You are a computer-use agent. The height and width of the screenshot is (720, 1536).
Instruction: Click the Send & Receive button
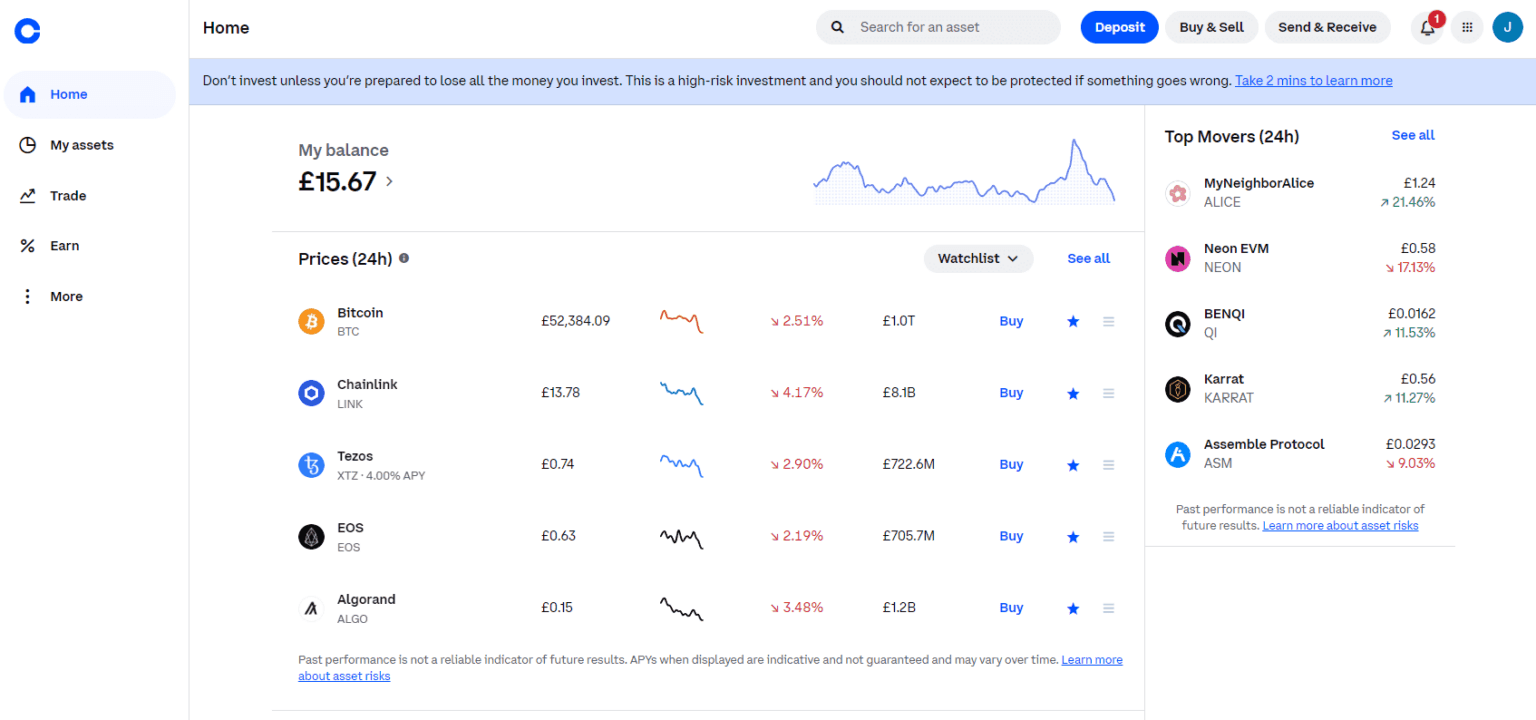[x=1327, y=27]
